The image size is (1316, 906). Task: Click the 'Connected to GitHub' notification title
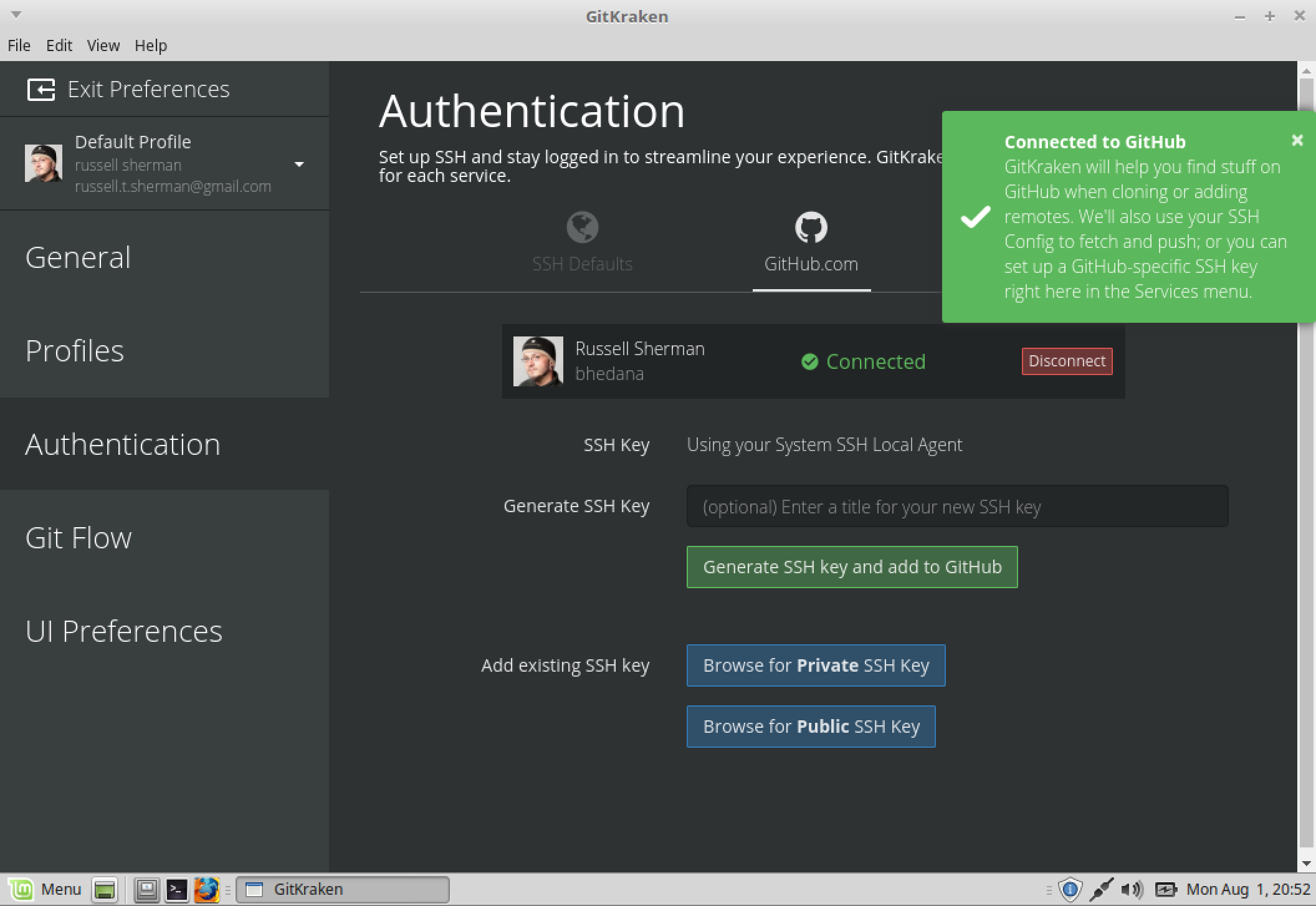pyautogui.click(x=1095, y=142)
